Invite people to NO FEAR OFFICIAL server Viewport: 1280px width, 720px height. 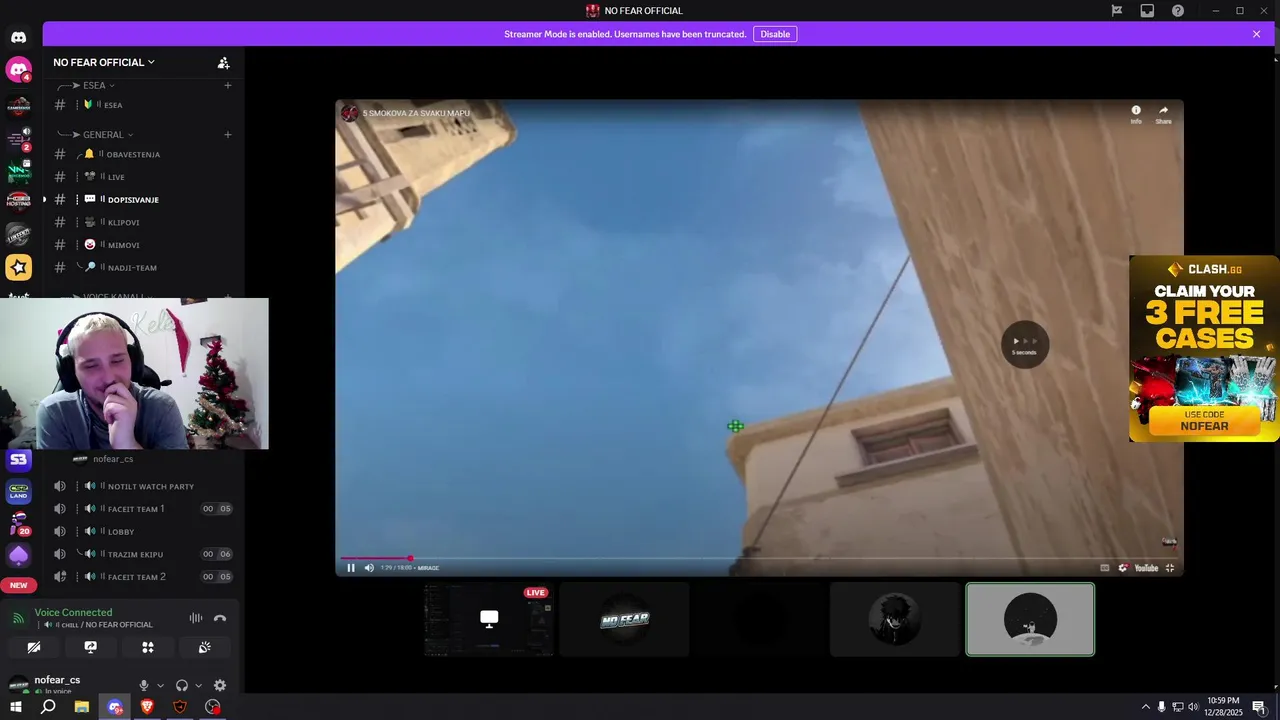pos(224,62)
